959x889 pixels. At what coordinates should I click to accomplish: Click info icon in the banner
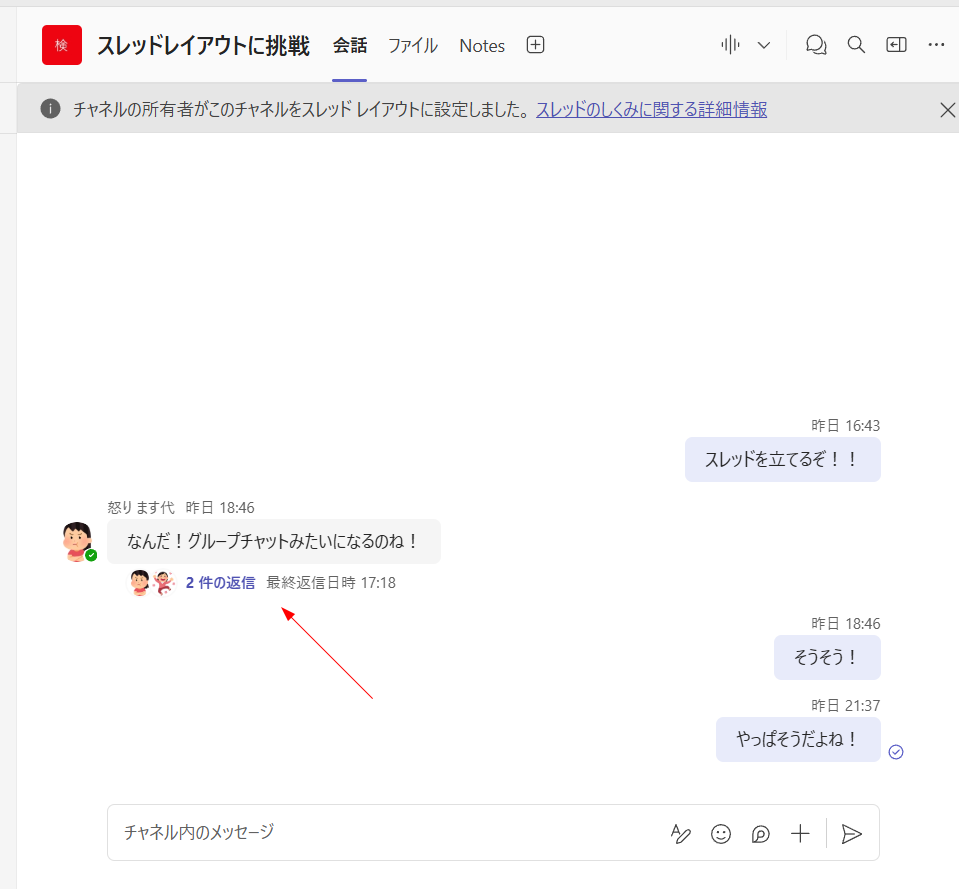coord(50,109)
